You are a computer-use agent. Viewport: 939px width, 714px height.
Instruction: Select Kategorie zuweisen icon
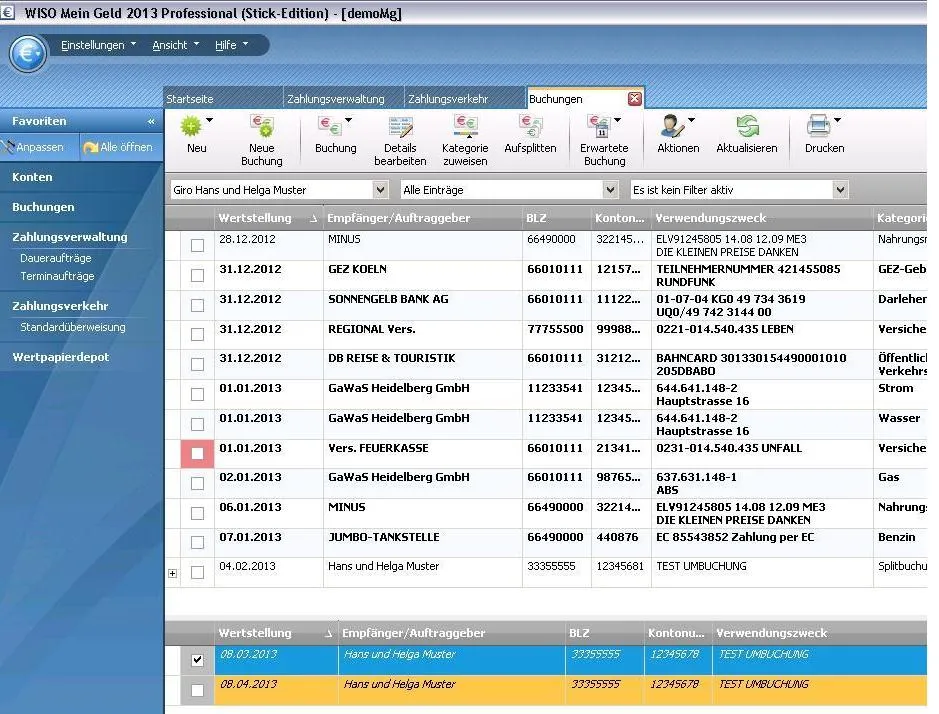(465, 127)
